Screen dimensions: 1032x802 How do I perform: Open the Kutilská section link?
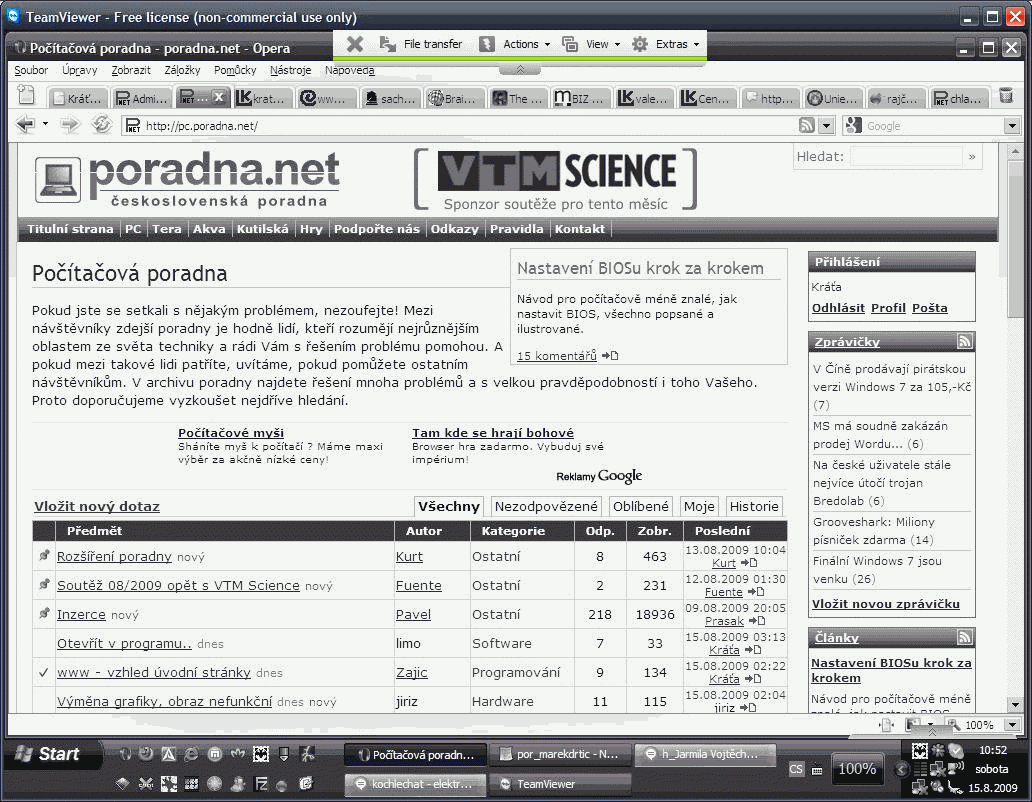coord(263,229)
